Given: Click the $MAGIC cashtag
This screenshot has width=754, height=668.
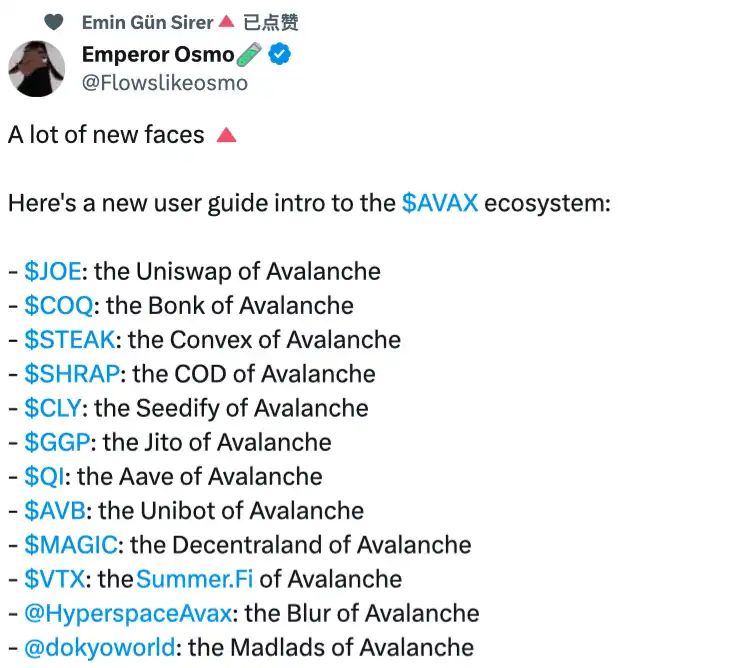Looking at the screenshot, I should 71,545.
